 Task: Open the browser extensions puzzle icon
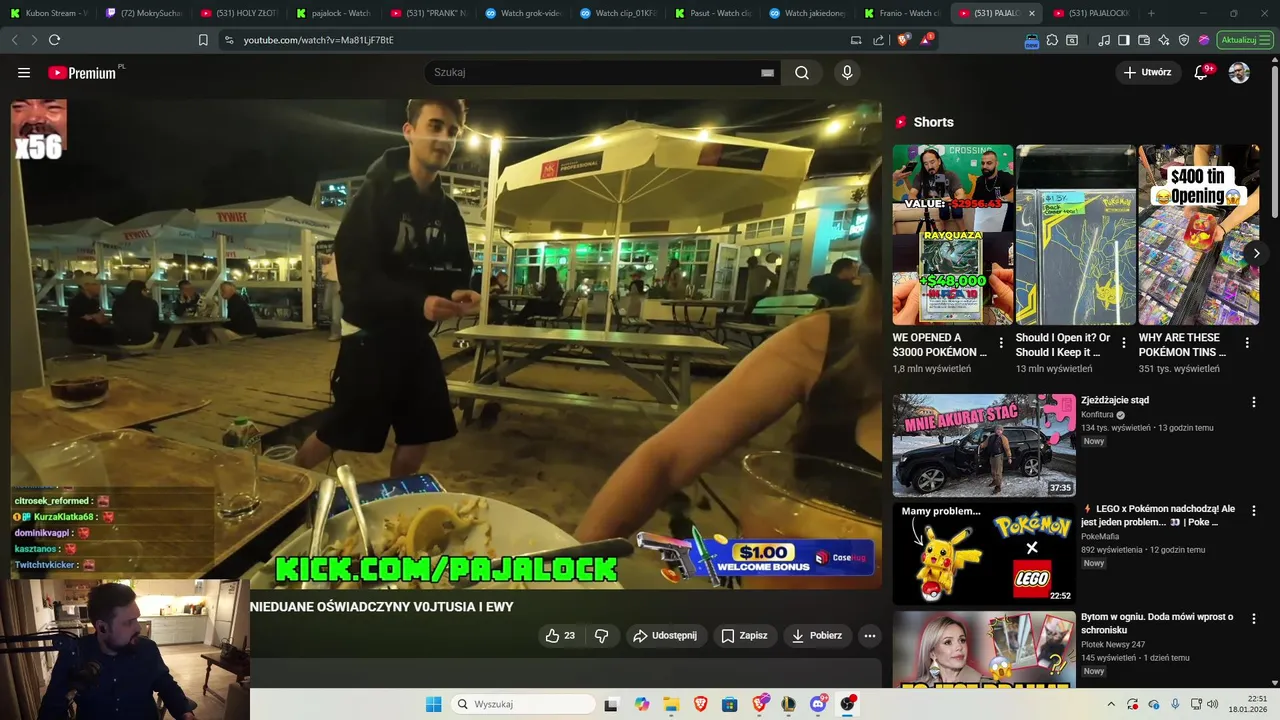pos(1052,40)
